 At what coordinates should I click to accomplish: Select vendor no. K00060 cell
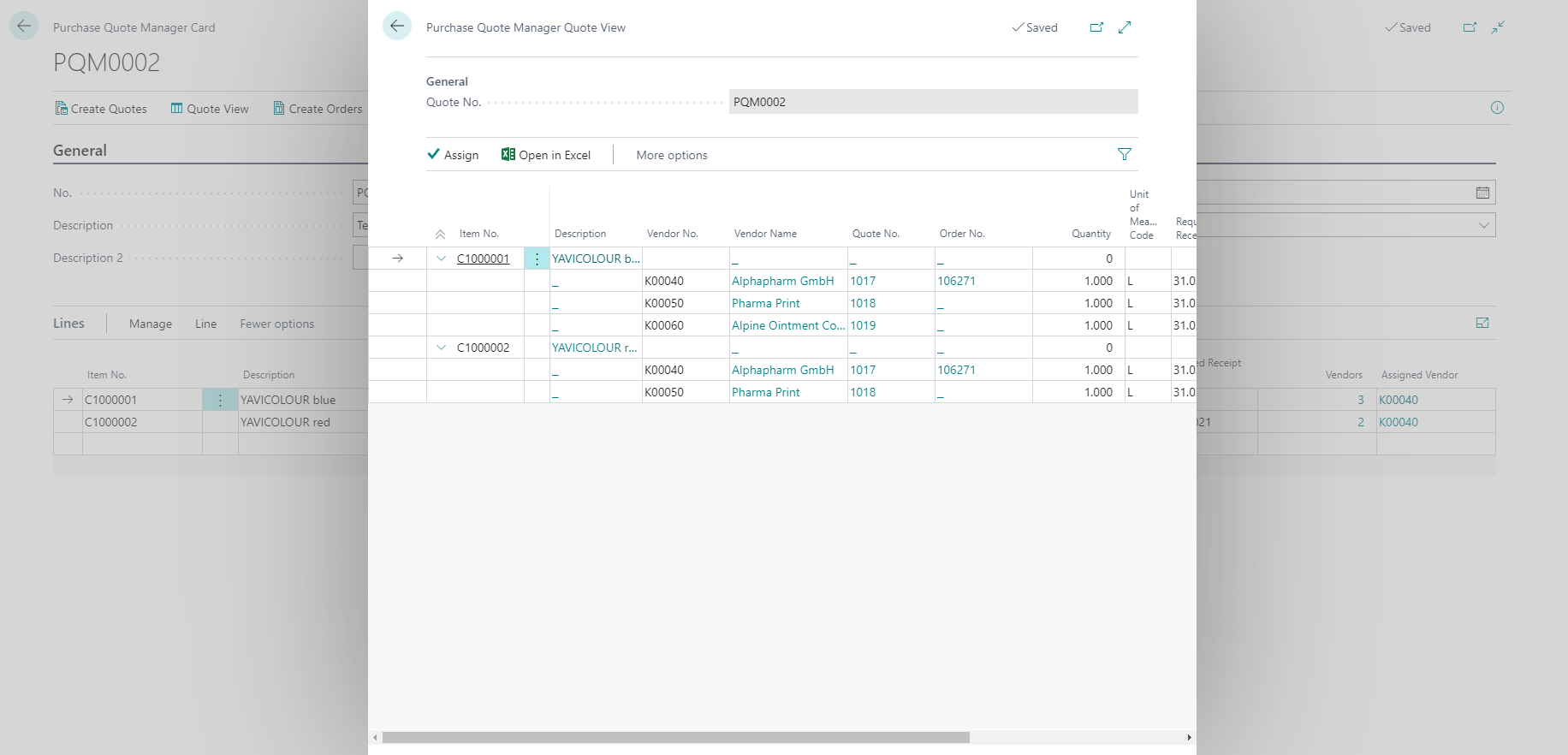click(686, 325)
